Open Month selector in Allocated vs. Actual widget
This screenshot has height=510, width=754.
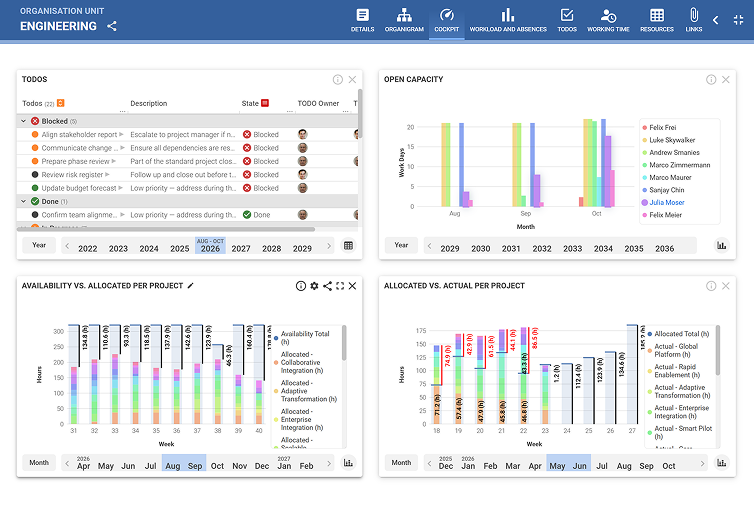[401, 462]
